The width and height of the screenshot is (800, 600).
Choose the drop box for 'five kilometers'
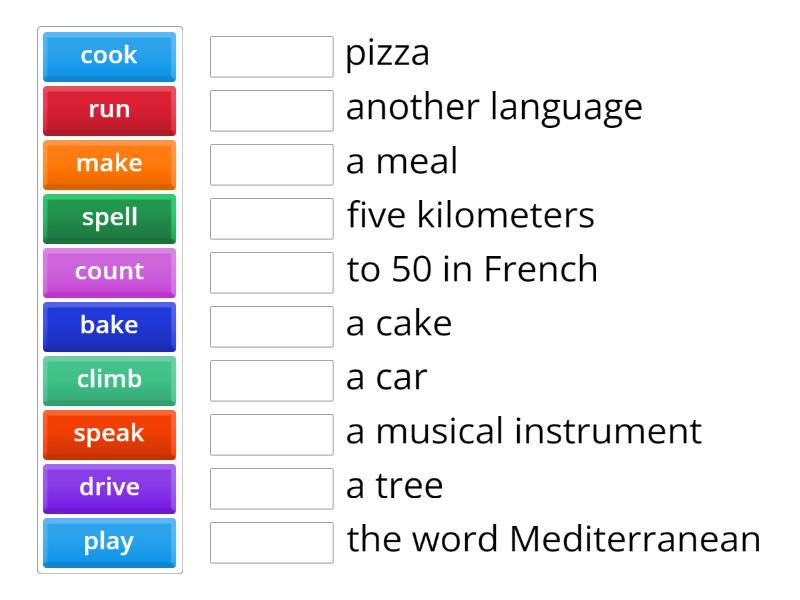272,219
